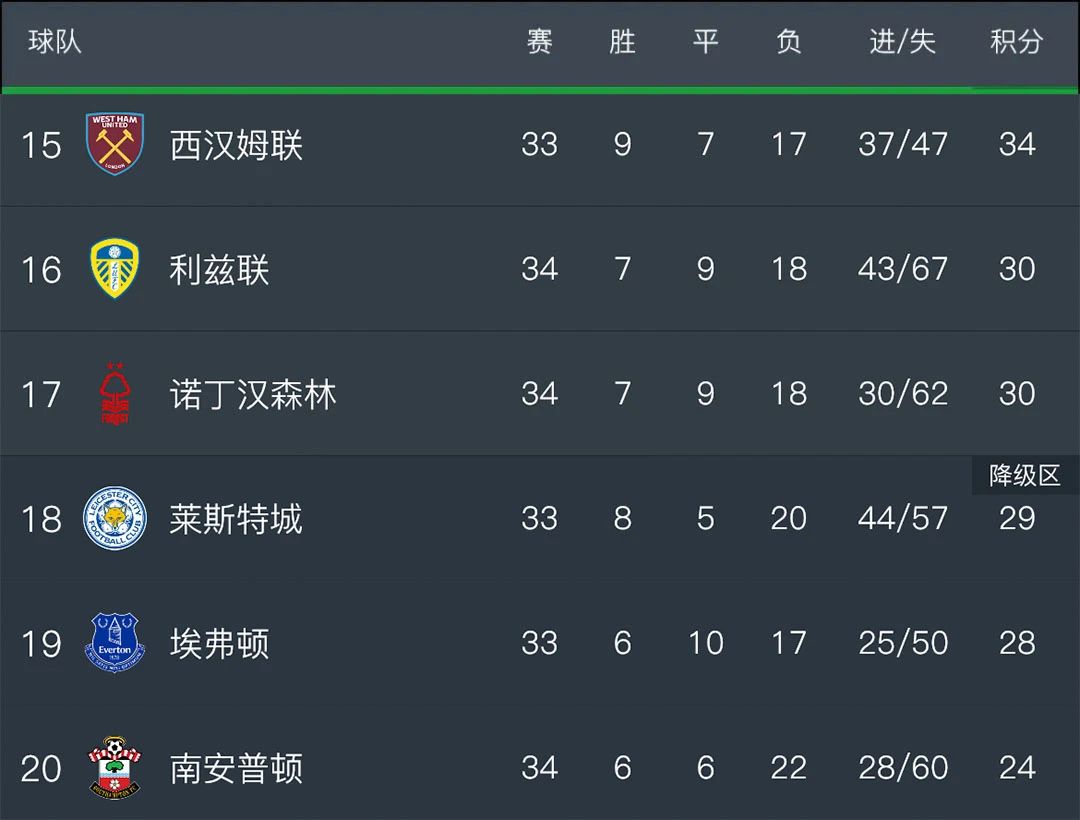Screen dimensions: 1080x820
Task: Click Leicester's 44/57 goals value
Action: pos(902,518)
